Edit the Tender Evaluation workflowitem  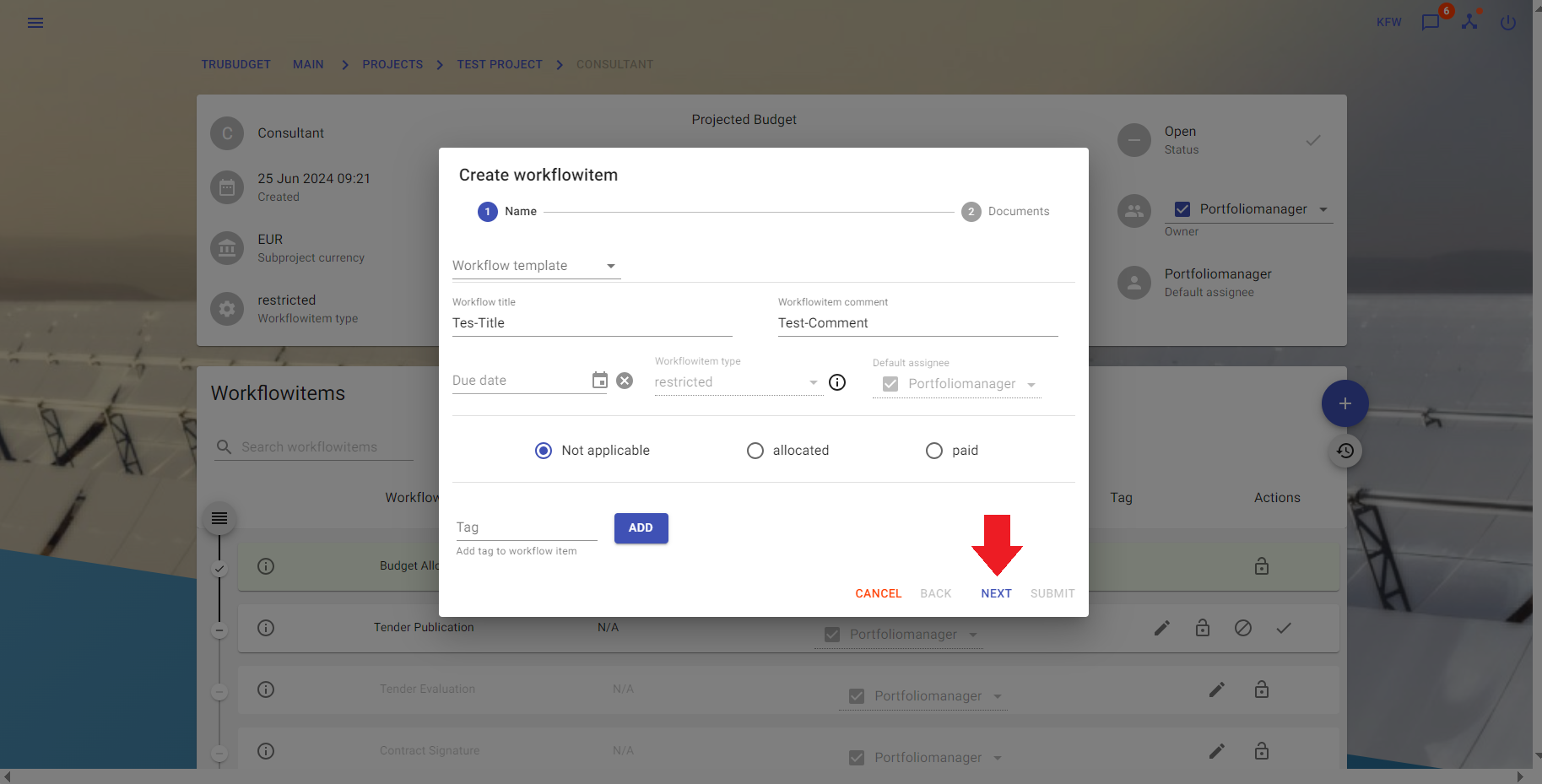click(1216, 689)
